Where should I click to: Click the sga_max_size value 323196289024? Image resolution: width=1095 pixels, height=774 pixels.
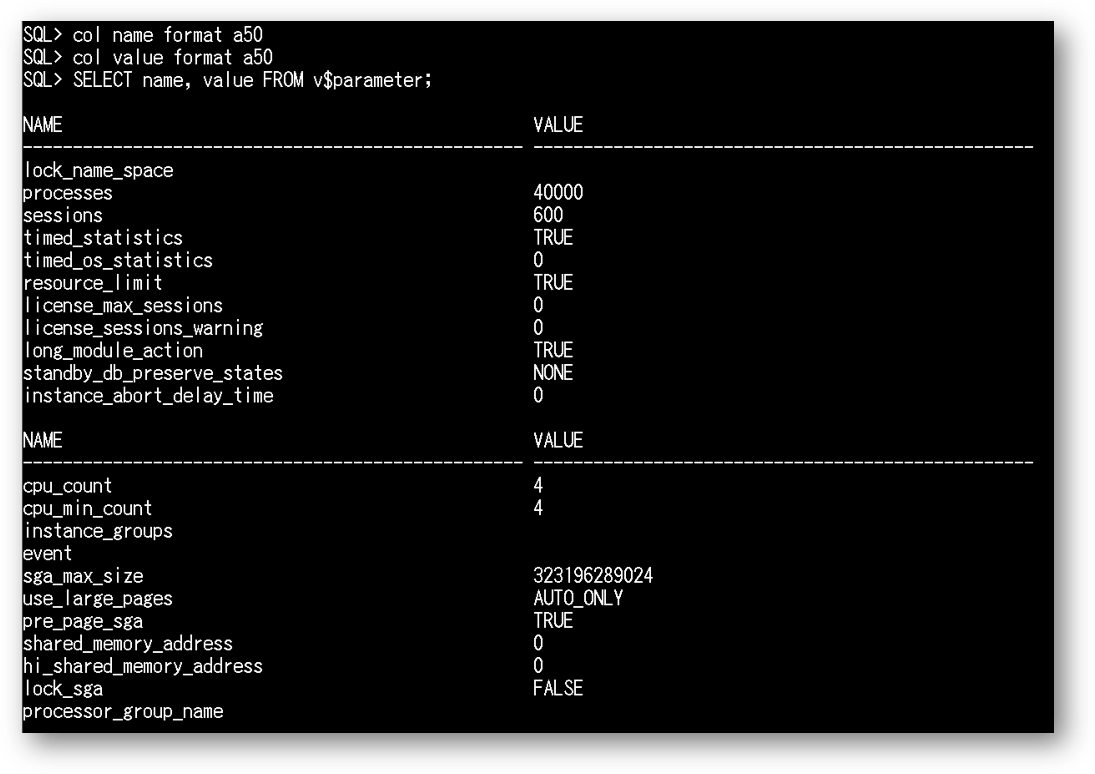[593, 576]
